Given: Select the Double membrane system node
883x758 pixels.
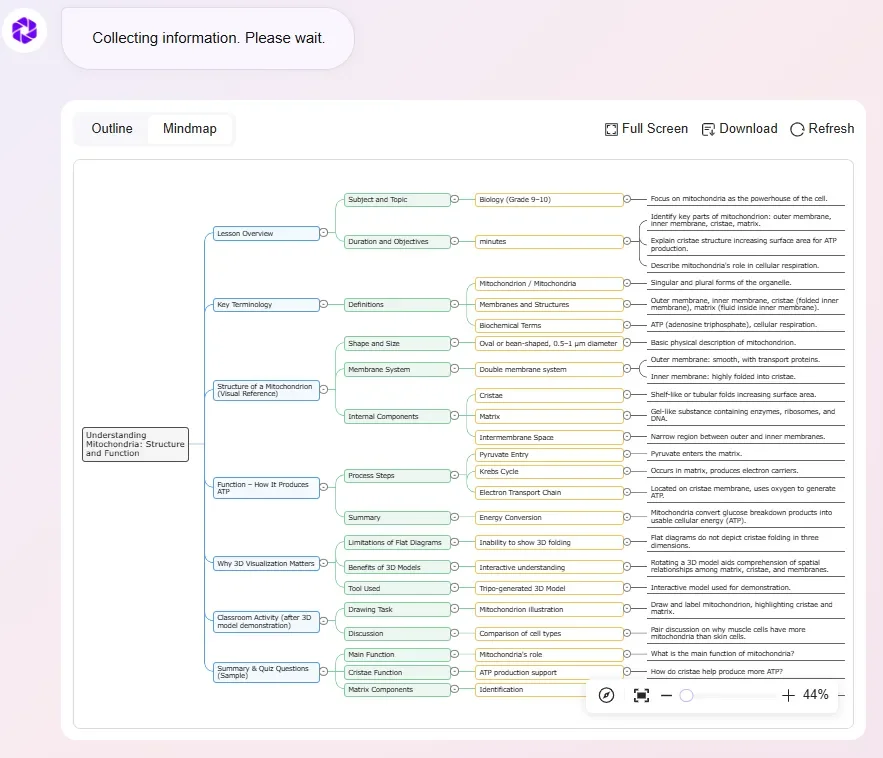Looking at the screenshot, I should [x=549, y=369].
